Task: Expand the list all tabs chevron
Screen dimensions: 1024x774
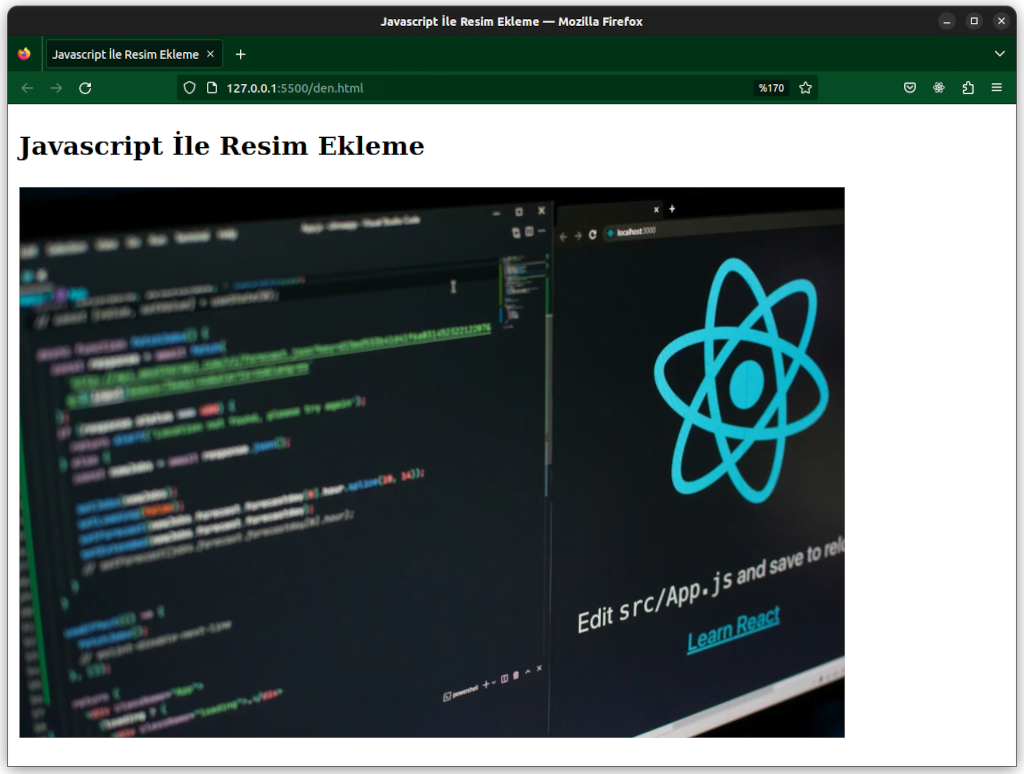Action: [x=999, y=54]
